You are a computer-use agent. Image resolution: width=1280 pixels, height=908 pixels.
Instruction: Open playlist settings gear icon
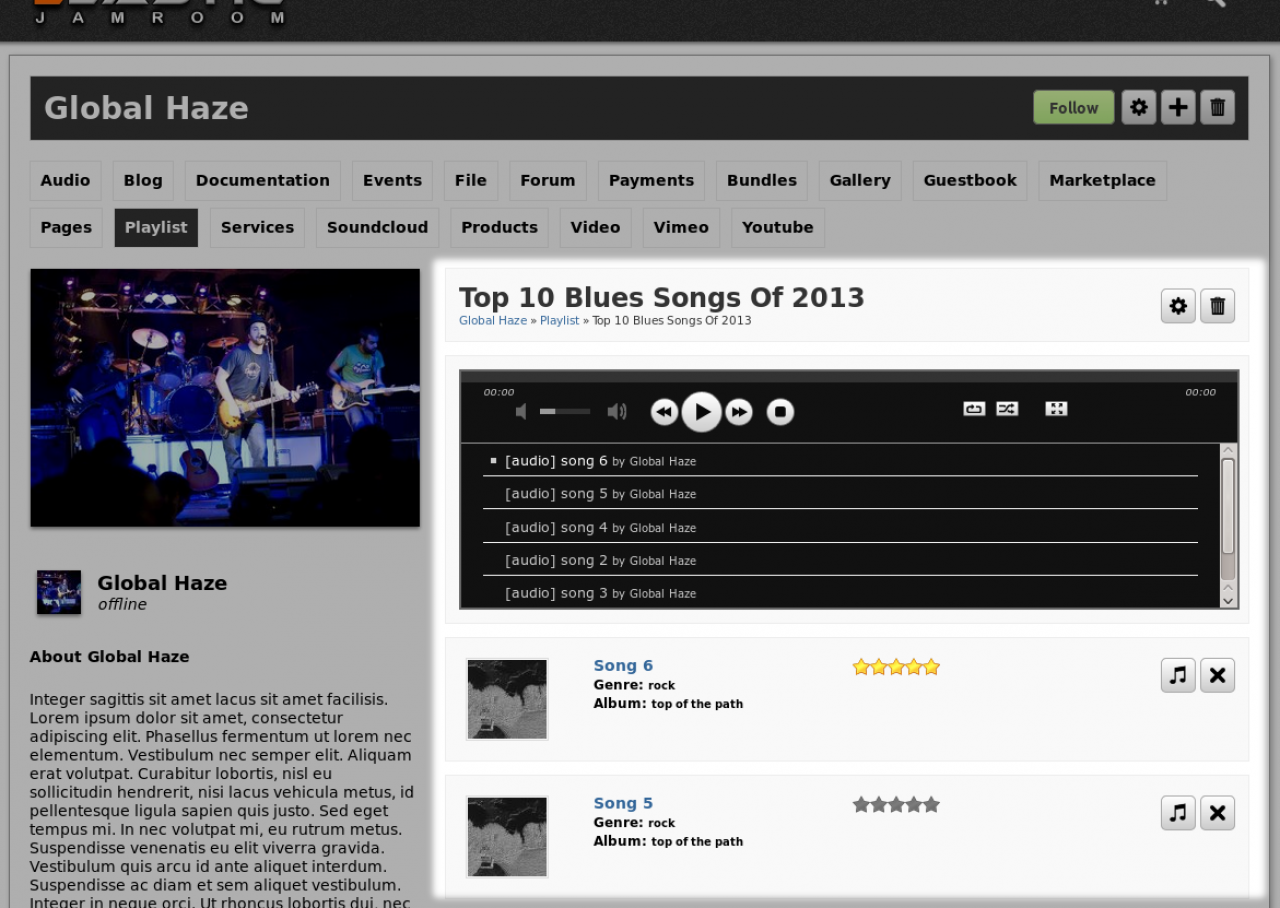pyautogui.click(x=1178, y=306)
